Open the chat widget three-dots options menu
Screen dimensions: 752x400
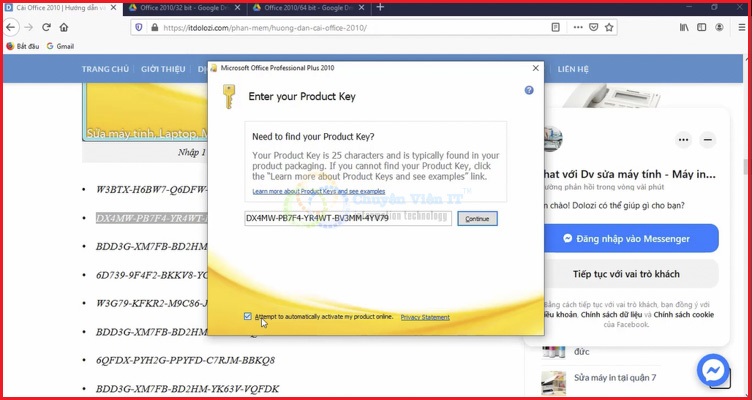click(683, 140)
